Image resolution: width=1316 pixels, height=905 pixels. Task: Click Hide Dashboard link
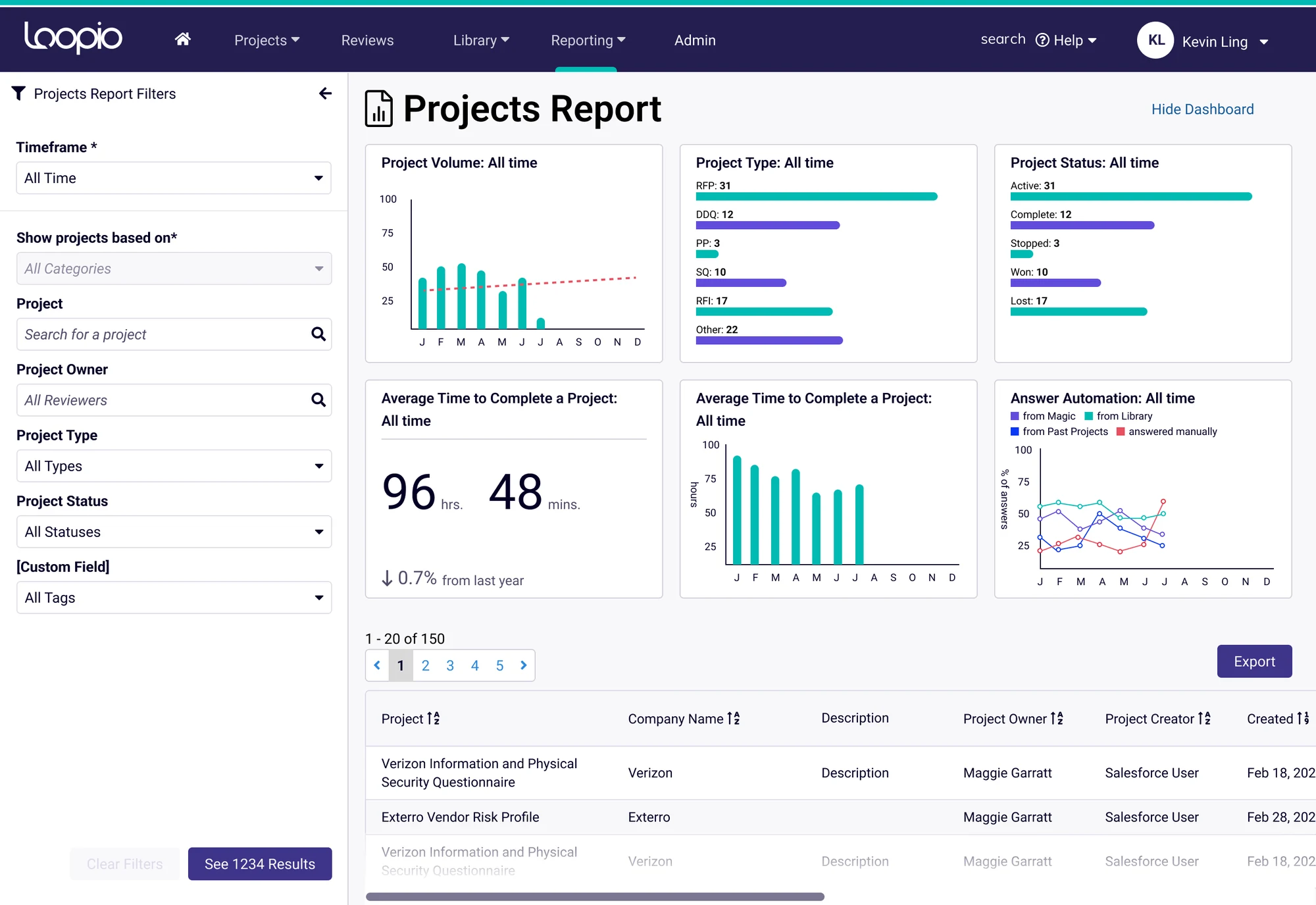pyautogui.click(x=1202, y=109)
